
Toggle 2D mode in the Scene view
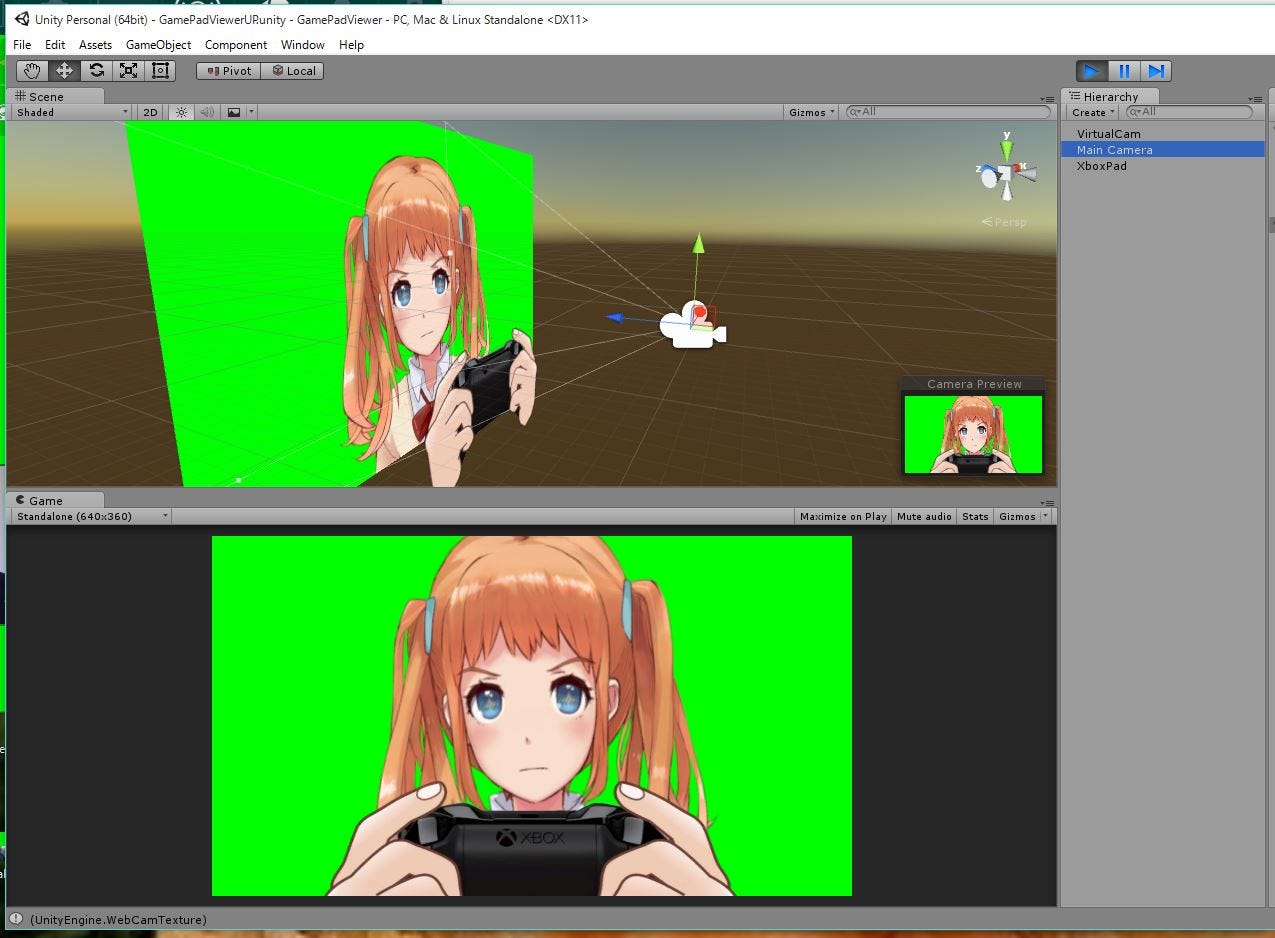click(x=150, y=112)
